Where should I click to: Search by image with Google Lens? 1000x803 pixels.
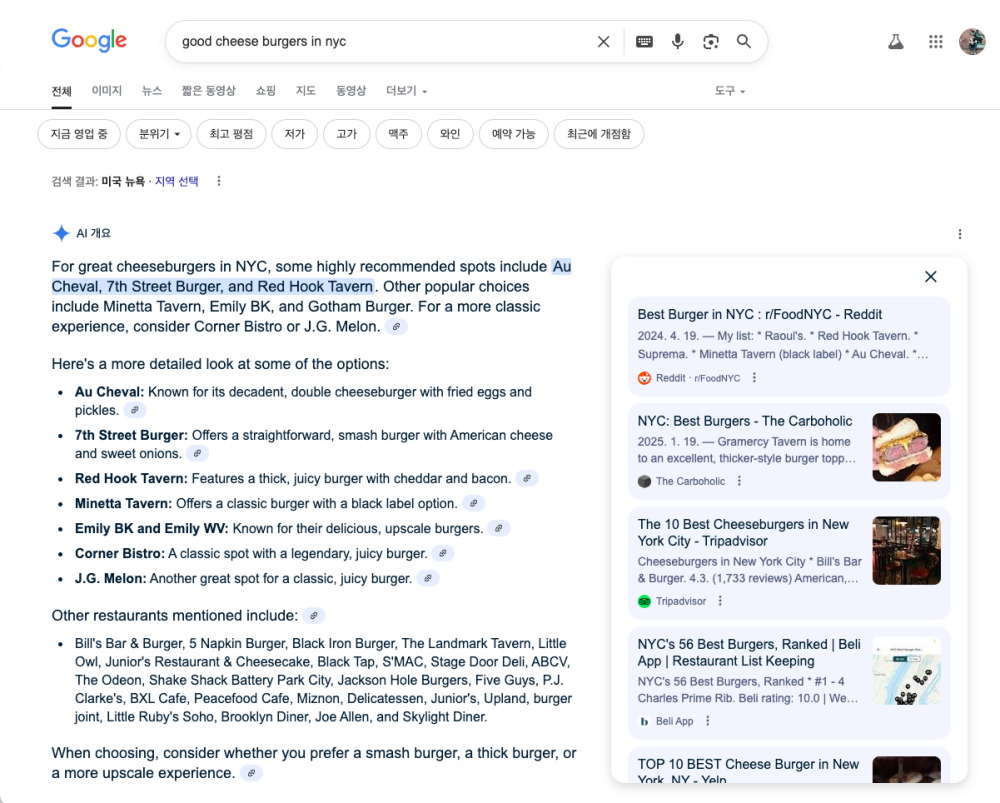[711, 42]
